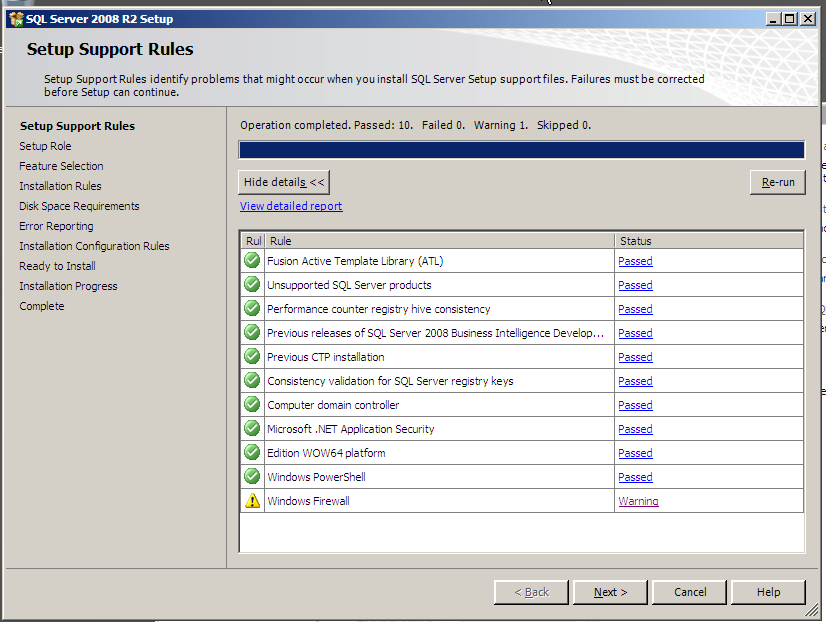The width and height of the screenshot is (826, 622).
Task: Click the completed blue progress bar
Action: (522, 150)
